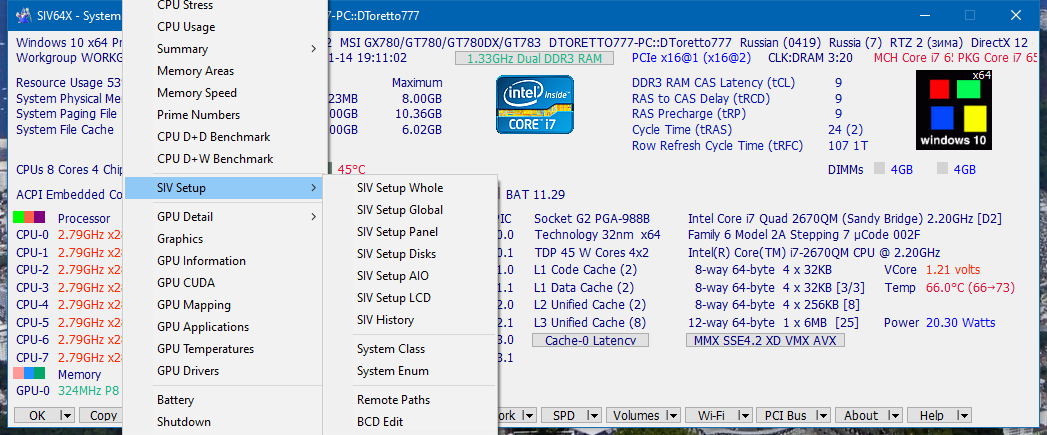Image resolution: width=1047 pixels, height=435 pixels.
Task: Click the GPU-0 324MHz P8 row
Action: coord(67,391)
